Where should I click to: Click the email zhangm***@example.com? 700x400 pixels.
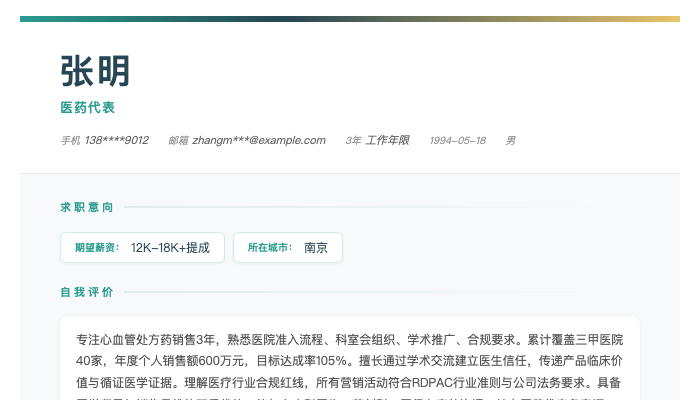pos(259,140)
